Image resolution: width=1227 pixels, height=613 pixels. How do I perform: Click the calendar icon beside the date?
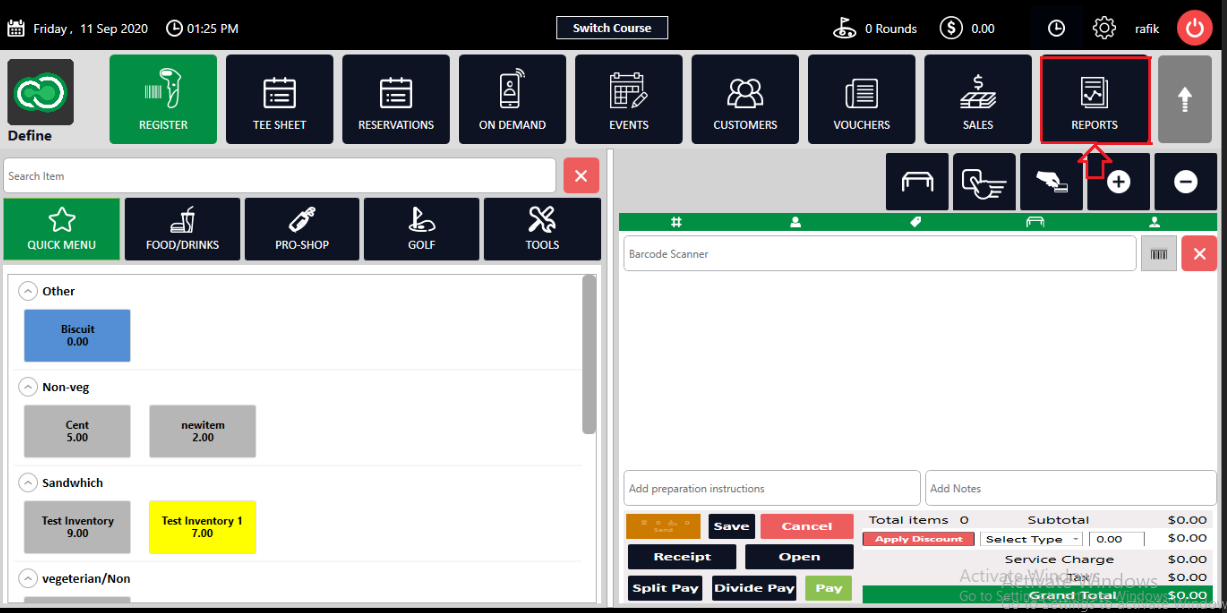(x=16, y=28)
